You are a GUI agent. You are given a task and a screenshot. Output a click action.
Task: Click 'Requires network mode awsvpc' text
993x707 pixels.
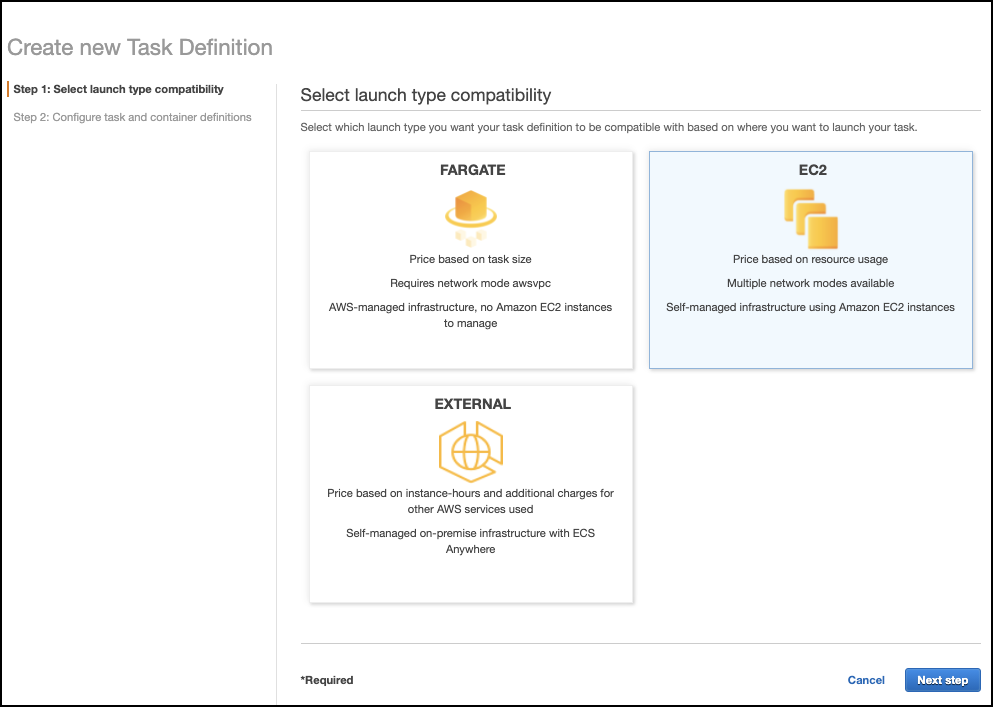point(471,283)
